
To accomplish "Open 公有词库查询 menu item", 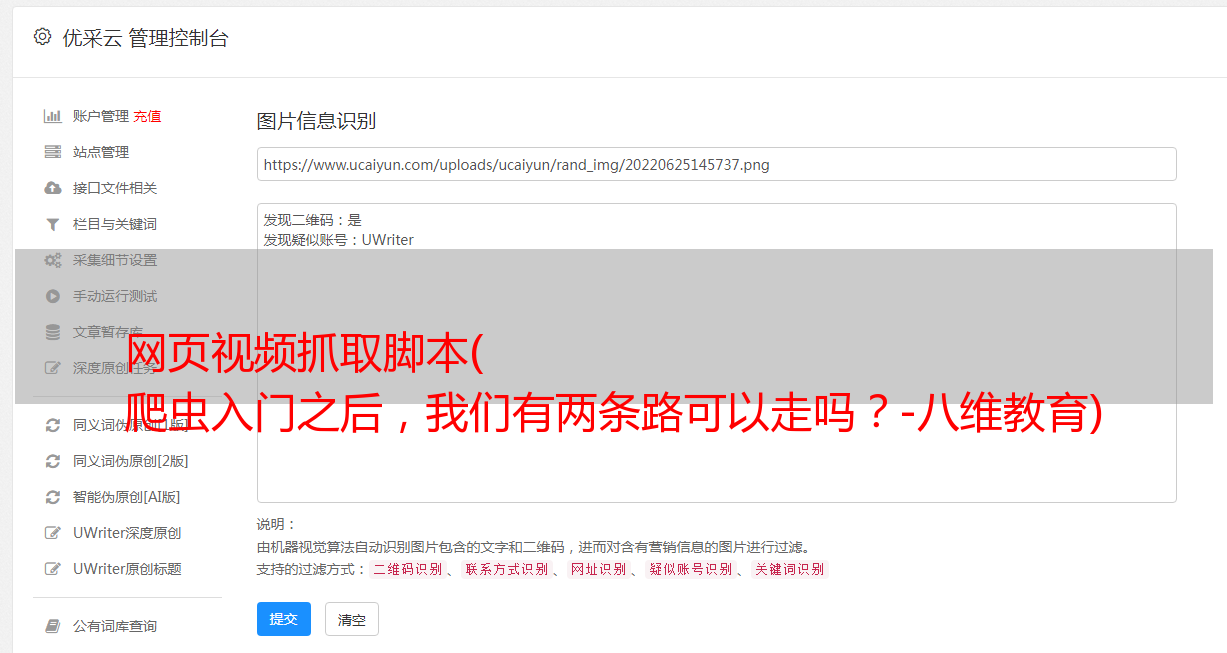I will pyautogui.click(x=115, y=626).
